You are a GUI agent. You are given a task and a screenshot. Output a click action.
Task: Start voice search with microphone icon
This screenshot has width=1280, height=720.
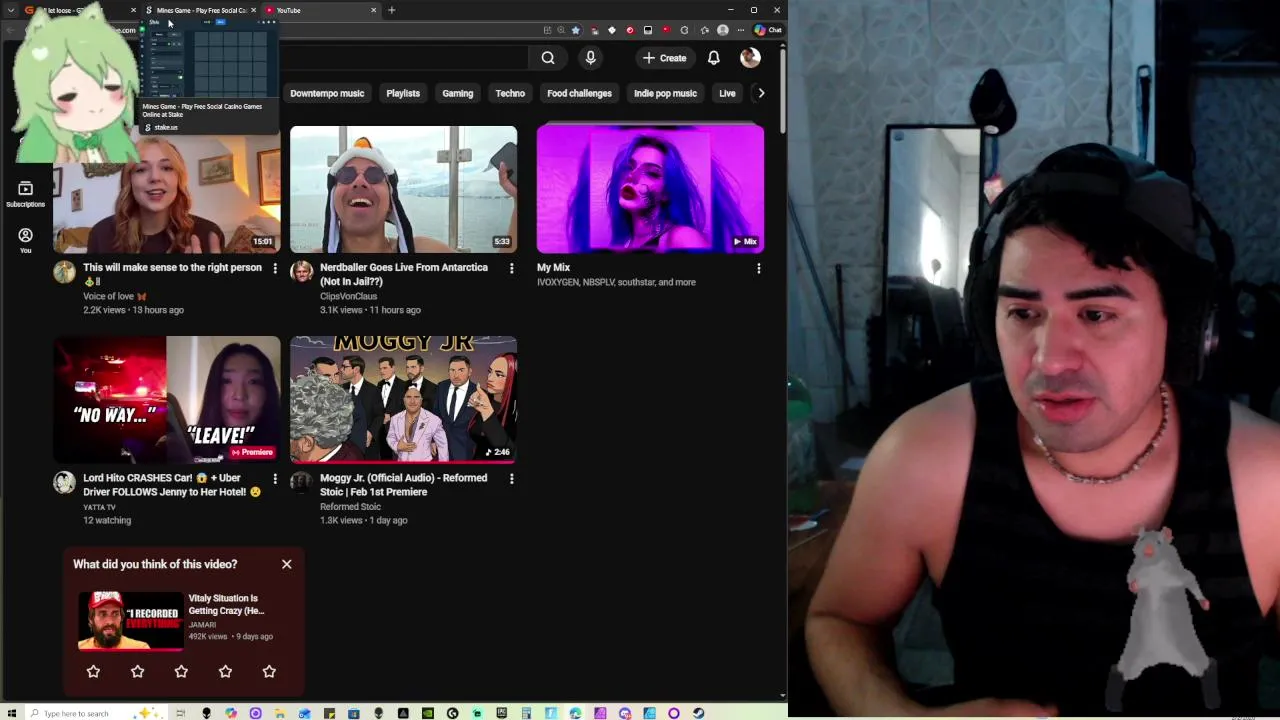pyautogui.click(x=590, y=58)
